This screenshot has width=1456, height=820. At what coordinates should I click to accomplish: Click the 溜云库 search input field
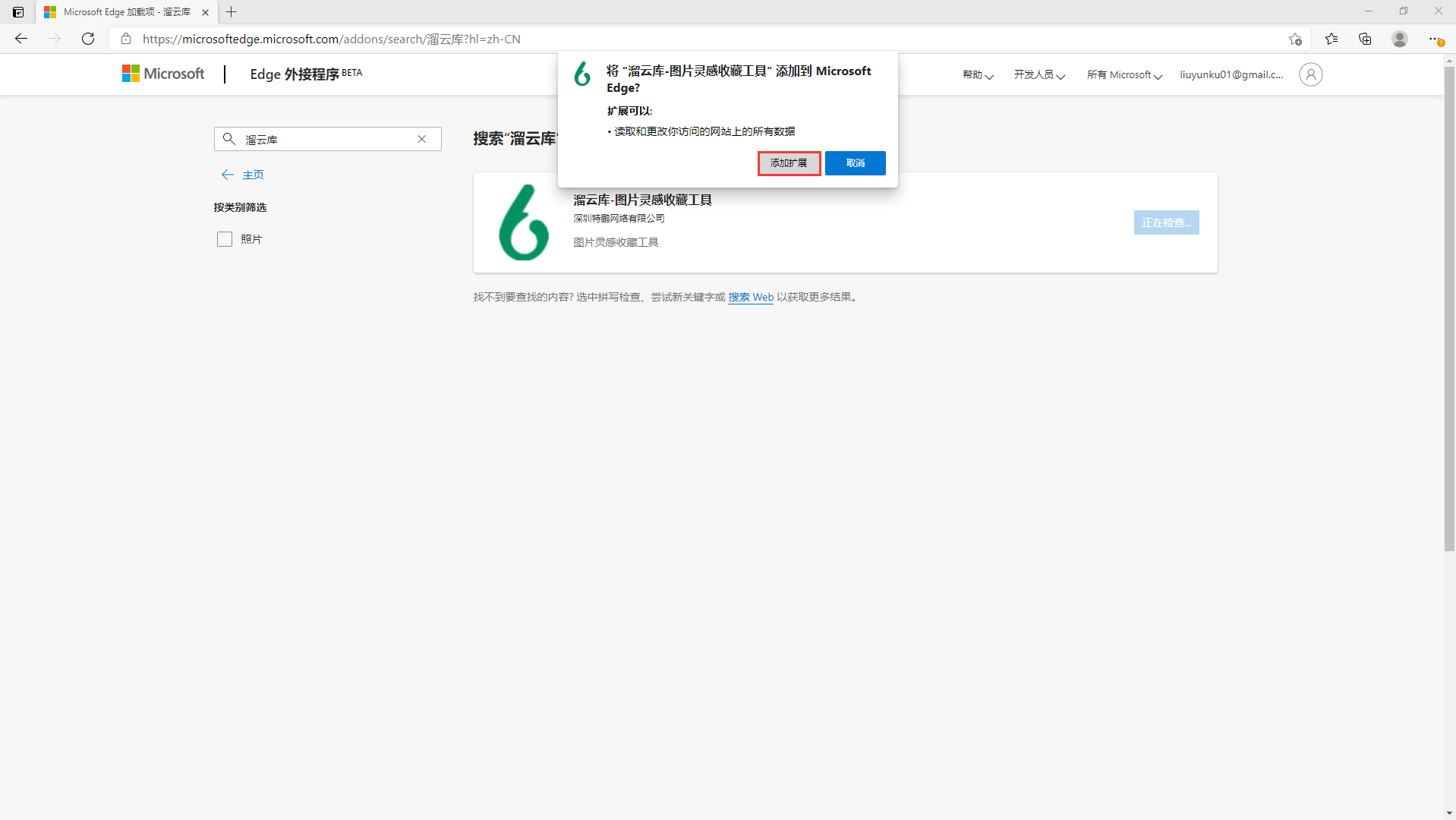pos(327,139)
